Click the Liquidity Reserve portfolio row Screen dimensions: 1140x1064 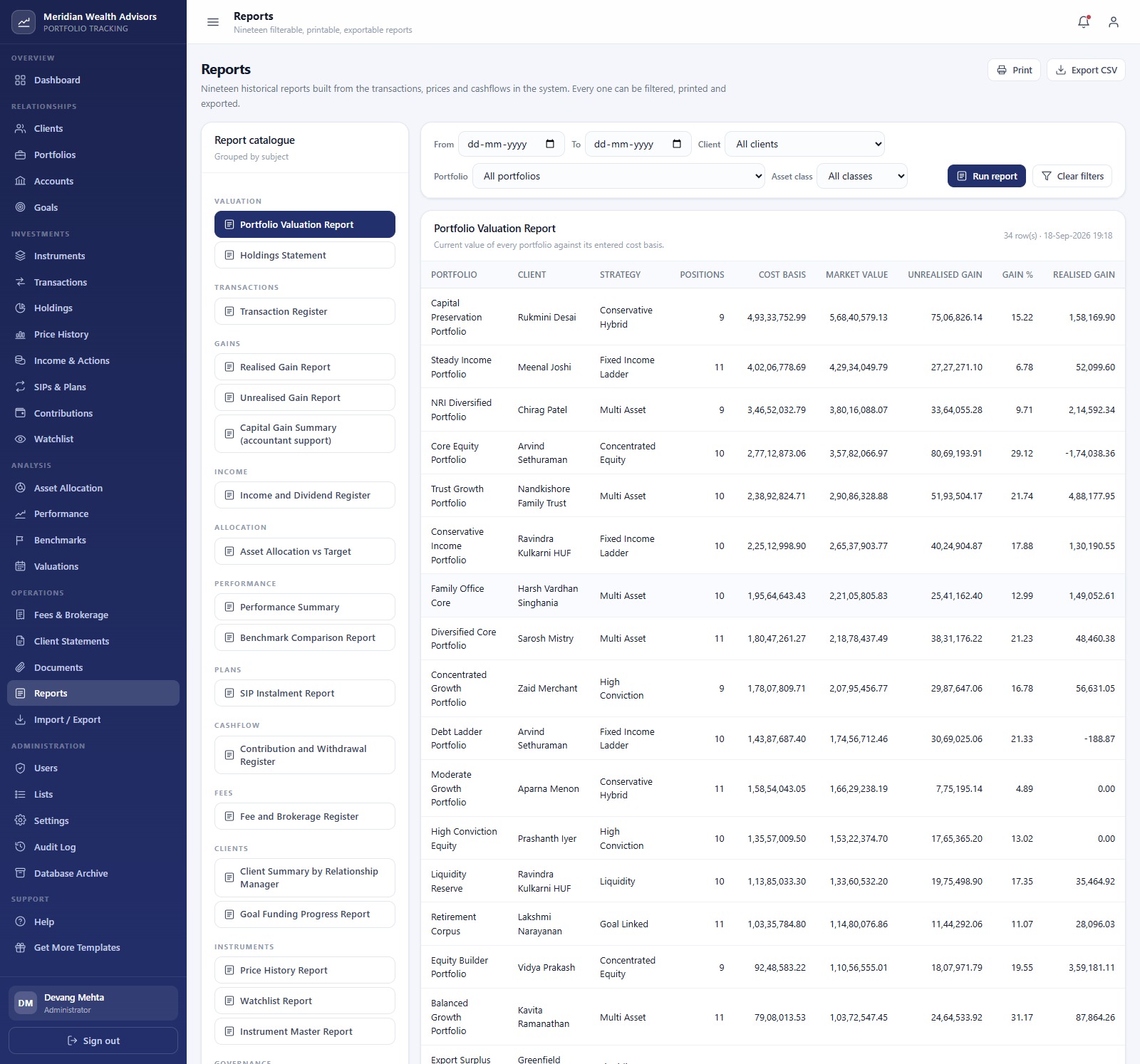tap(773, 882)
